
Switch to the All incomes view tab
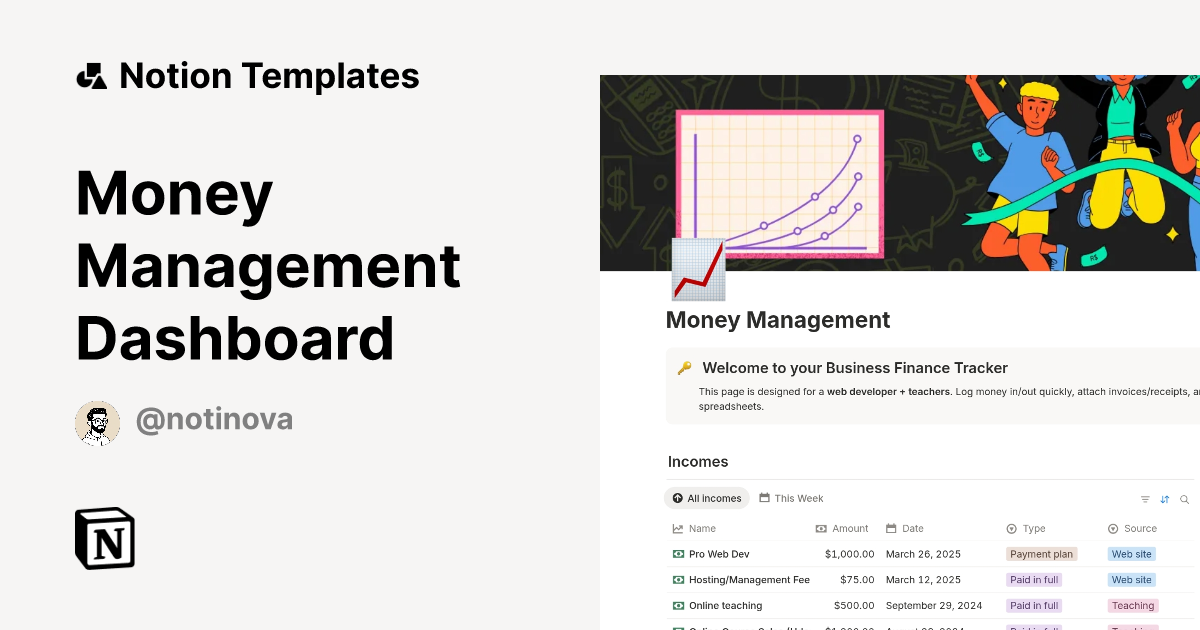pyautogui.click(x=707, y=498)
